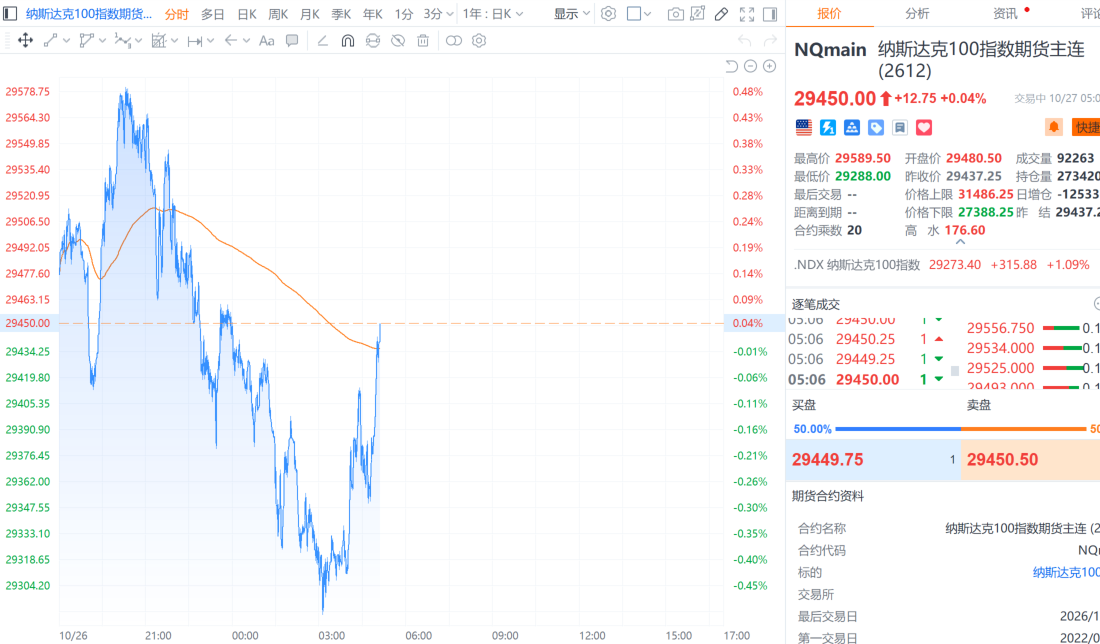1100x644 pixels.
Task: Select the pencil drawing tool icon
Action: [x=721, y=14]
